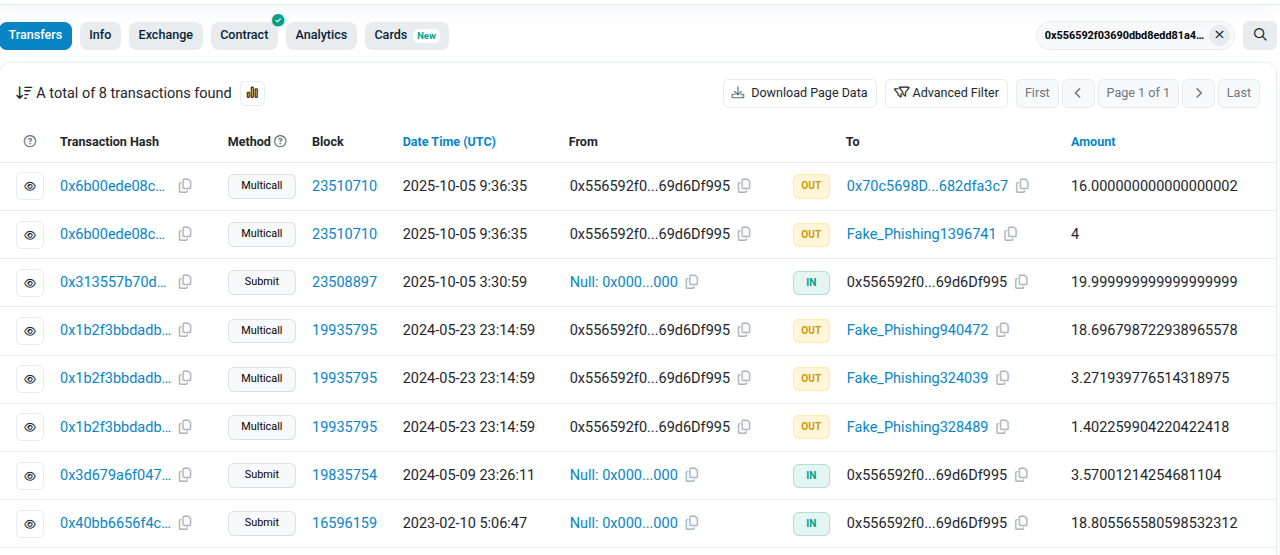This screenshot has width=1280, height=555.
Task: Open block 23508897
Action: coord(345,282)
